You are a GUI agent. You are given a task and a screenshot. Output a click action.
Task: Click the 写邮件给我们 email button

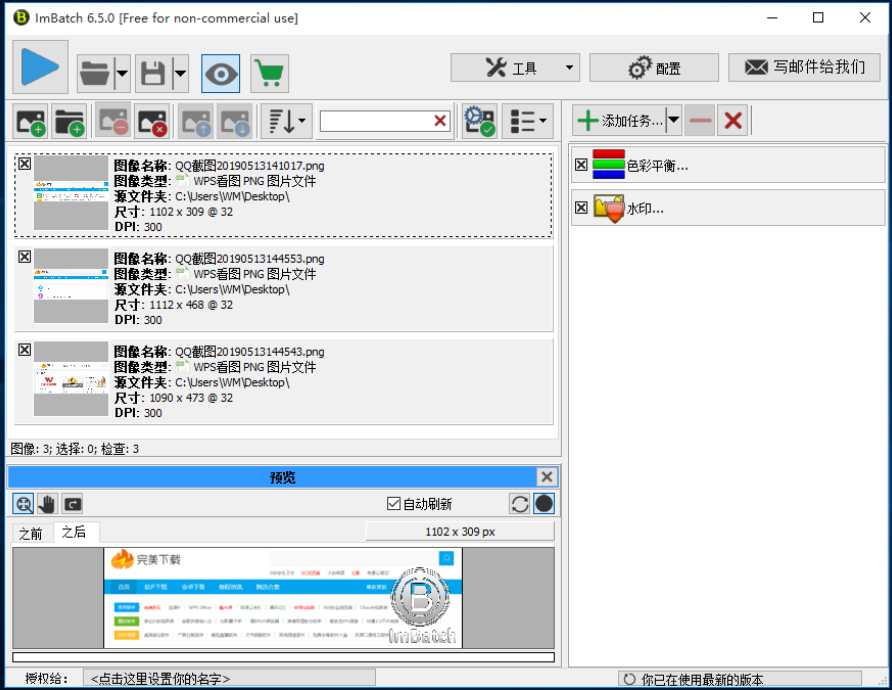[x=805, y=67]
